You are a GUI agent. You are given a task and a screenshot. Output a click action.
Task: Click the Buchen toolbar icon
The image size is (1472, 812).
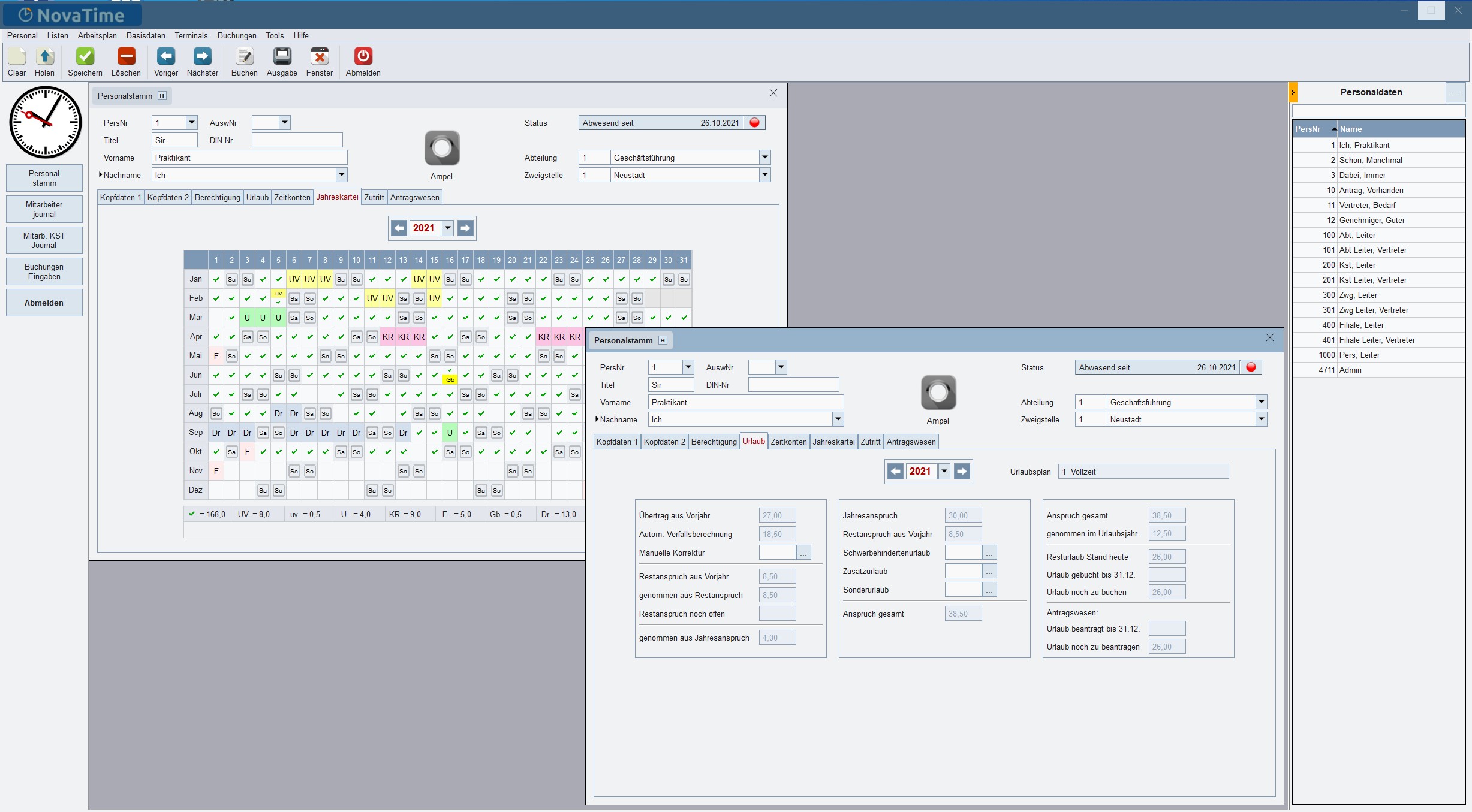[x=244, y=56]
